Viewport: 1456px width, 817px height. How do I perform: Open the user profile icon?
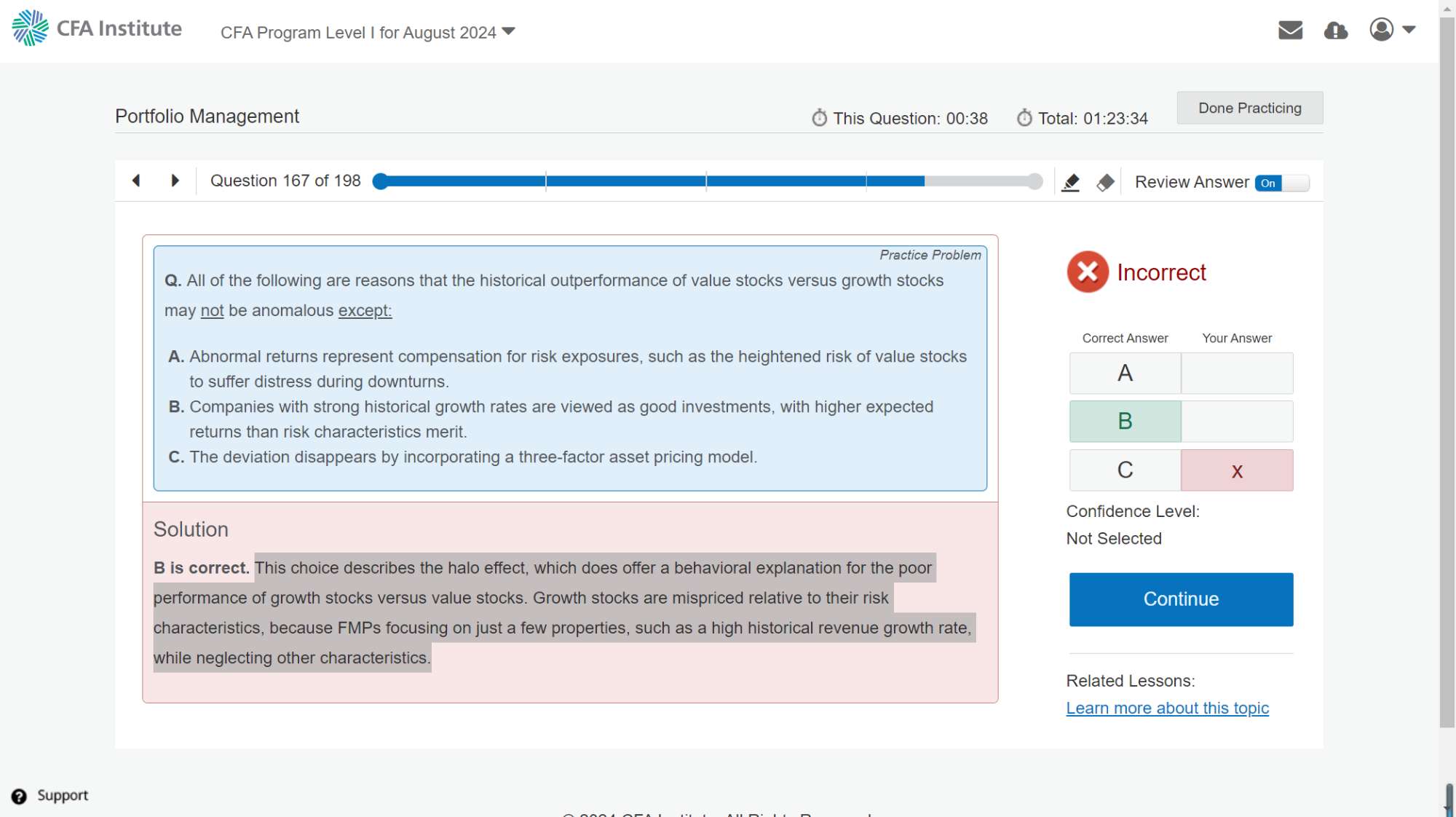pyautogui.click(x=1381, y=30)
